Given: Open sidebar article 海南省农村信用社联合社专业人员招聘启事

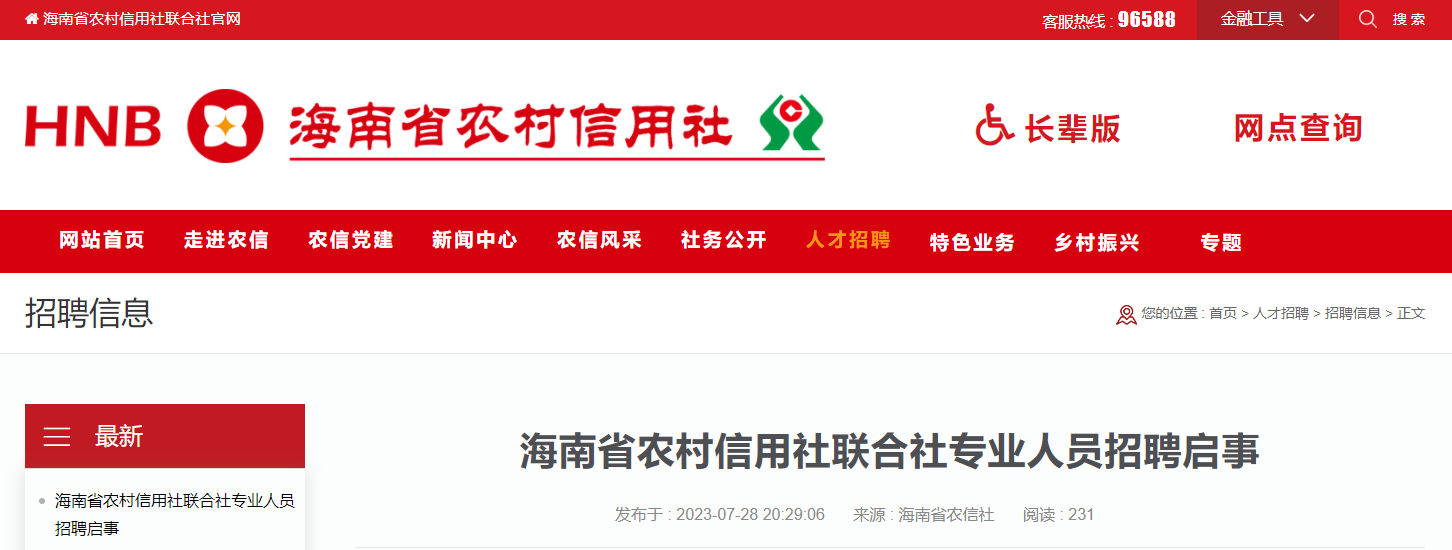Looking at the screenshot, I should (175, 514).
